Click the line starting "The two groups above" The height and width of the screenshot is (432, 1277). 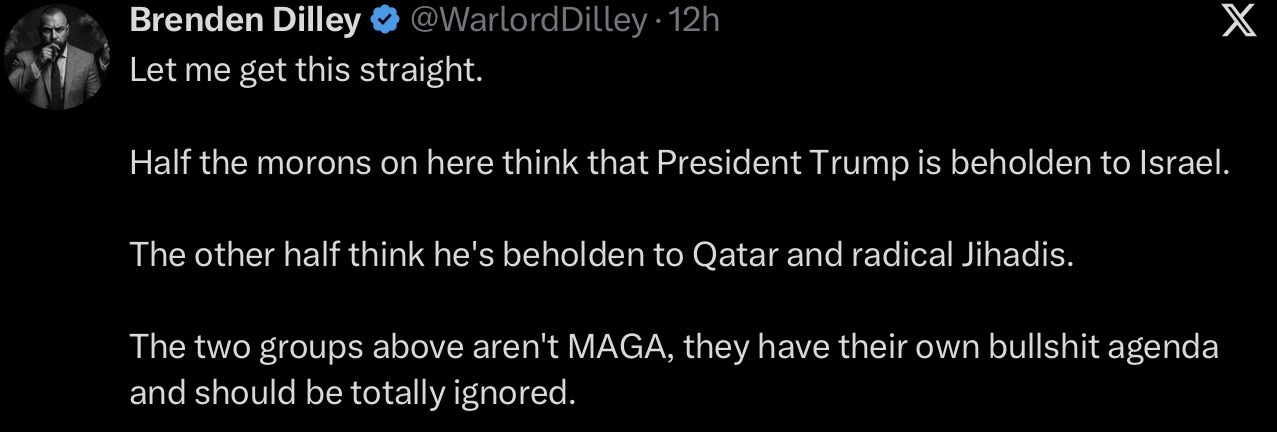pyautogui.click(x=675, y=348)
